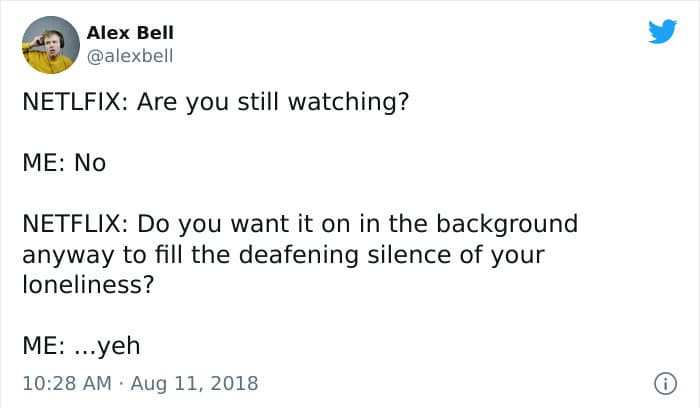Click the Twitter bird logo
The height and width of the screenshot is (408, 700).
pos(662,31)
